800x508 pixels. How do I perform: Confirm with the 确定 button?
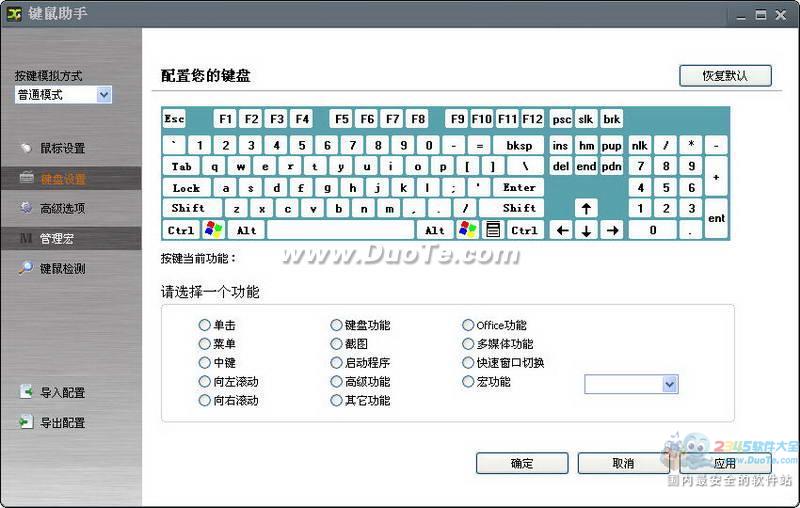(x=521, y=464)
